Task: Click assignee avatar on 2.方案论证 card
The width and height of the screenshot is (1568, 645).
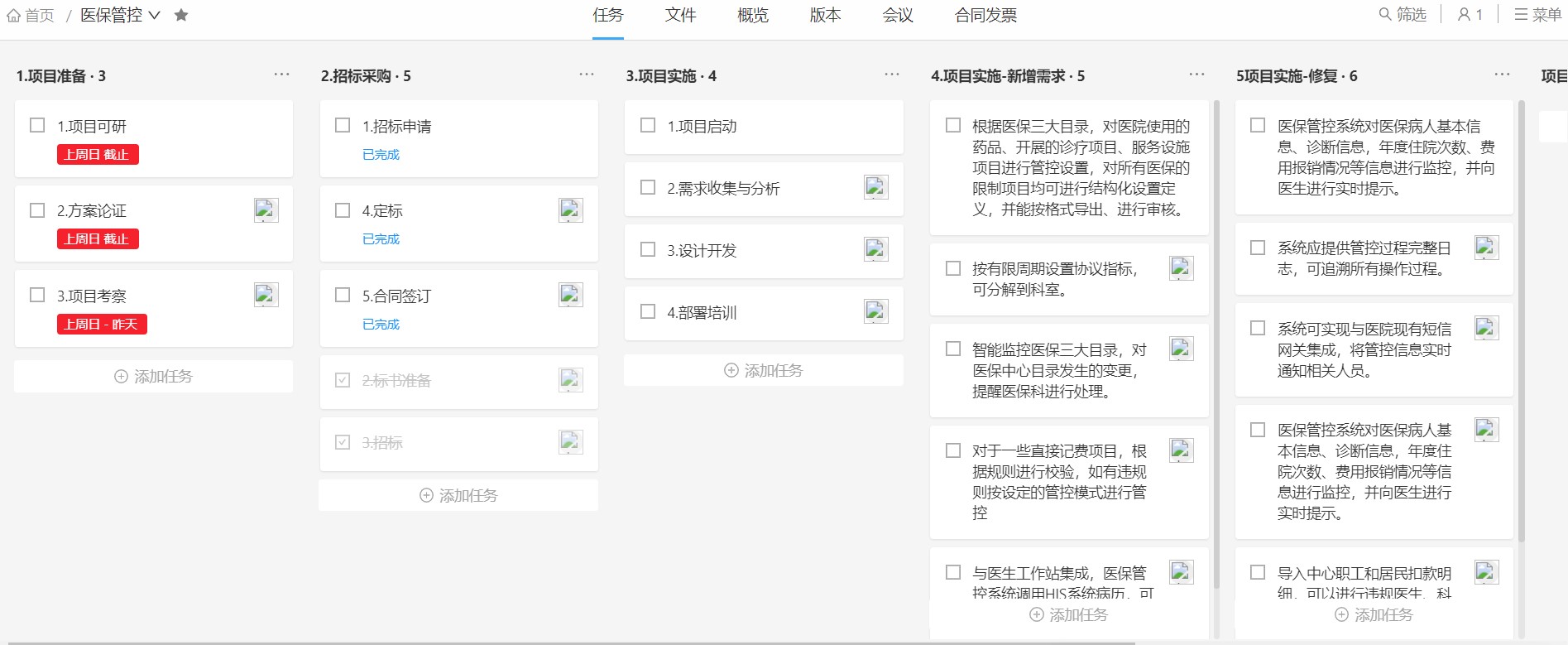Action: (x=266, y=210)
